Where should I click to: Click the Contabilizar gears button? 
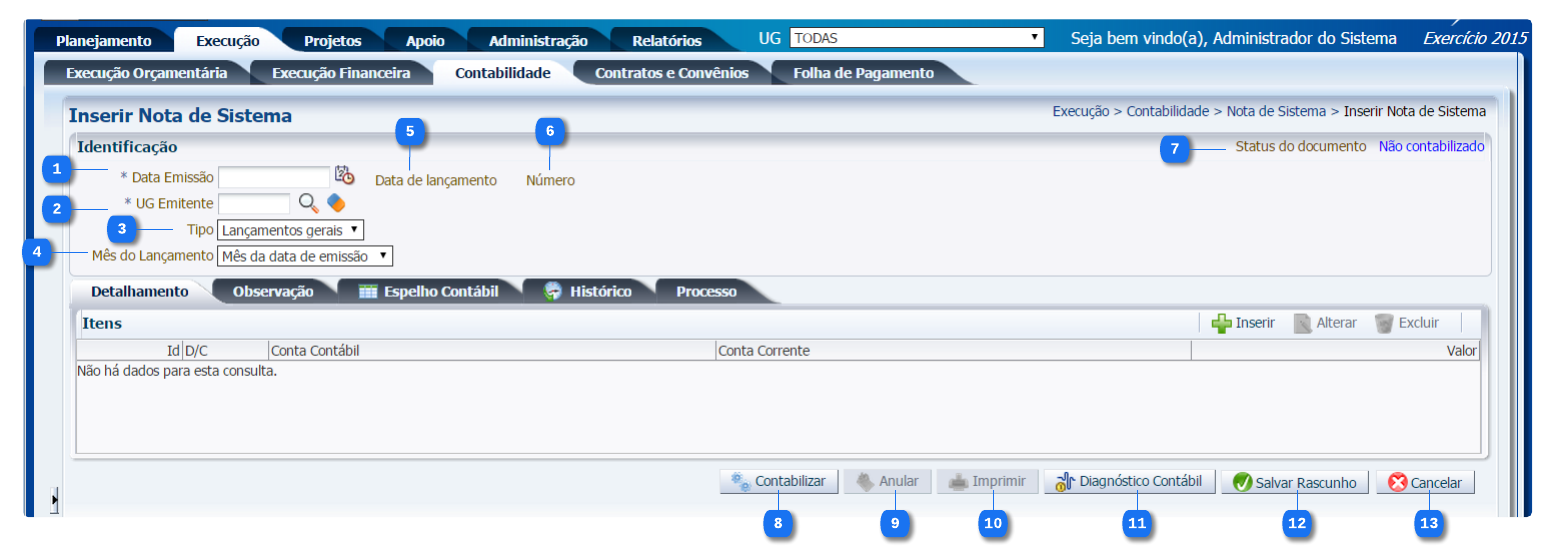coord(779,482)
